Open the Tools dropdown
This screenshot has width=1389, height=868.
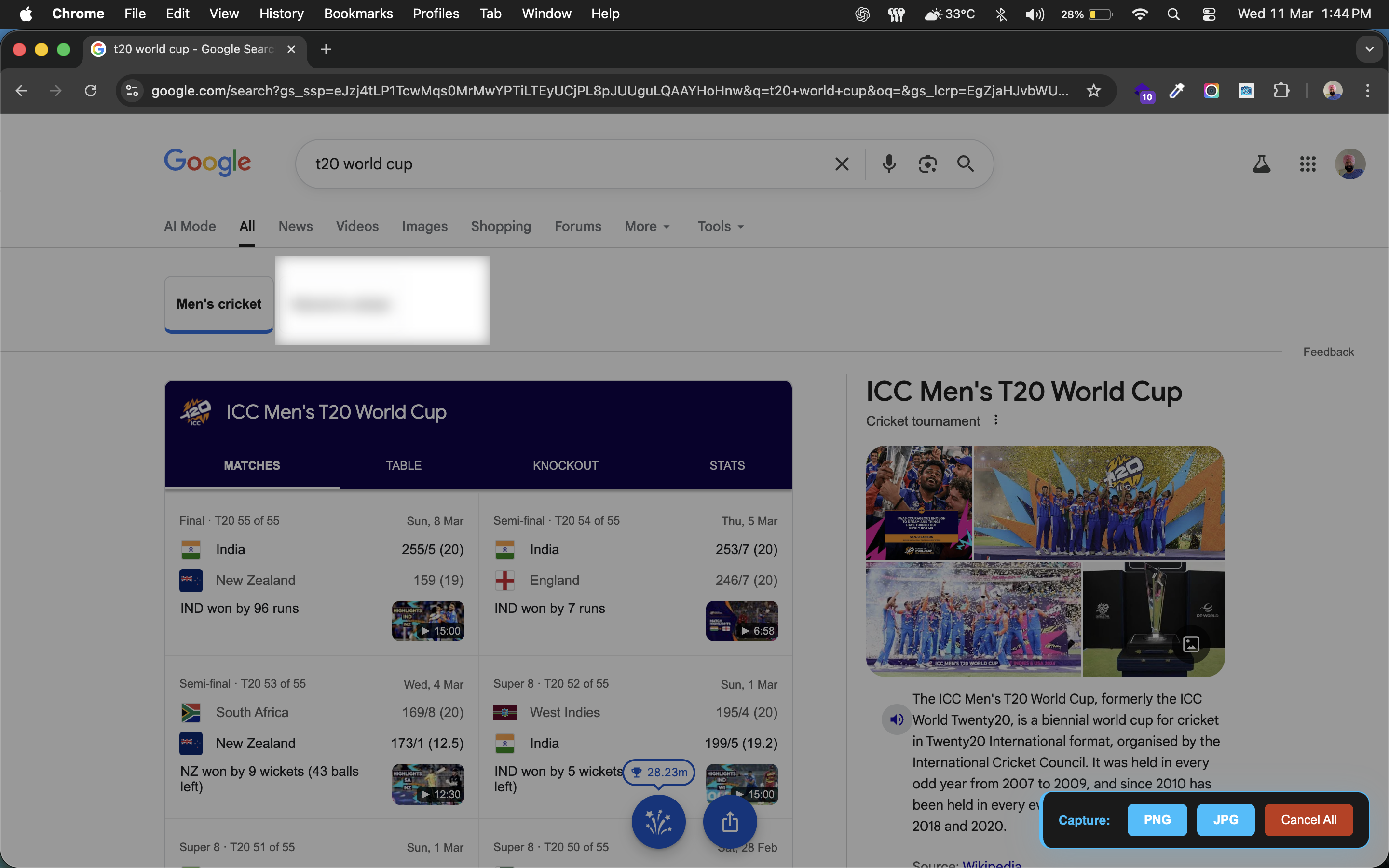tap(721, 226)
